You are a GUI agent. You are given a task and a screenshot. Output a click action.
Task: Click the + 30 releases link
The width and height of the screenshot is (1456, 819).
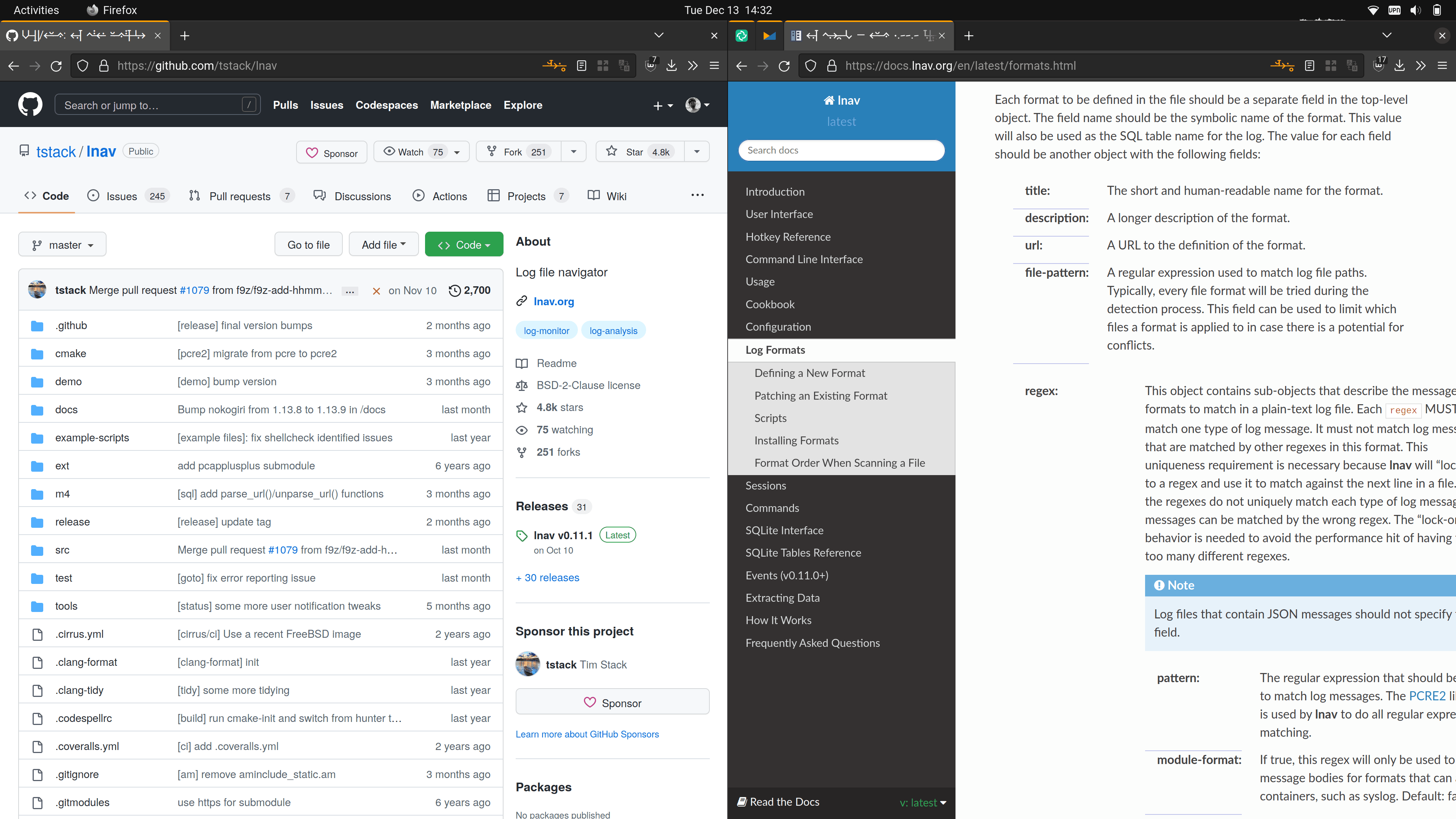(x=547, y=577)
